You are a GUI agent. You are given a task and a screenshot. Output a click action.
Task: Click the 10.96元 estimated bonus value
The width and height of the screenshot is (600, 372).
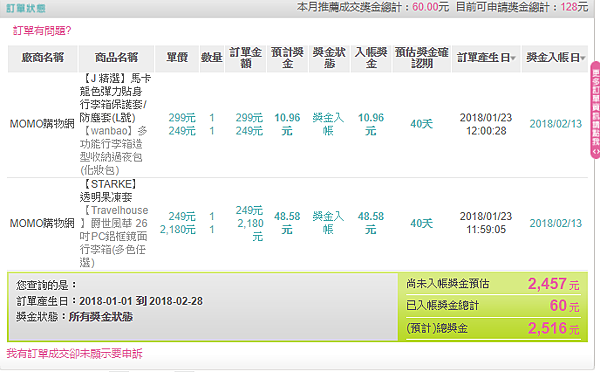coord(287,124)
